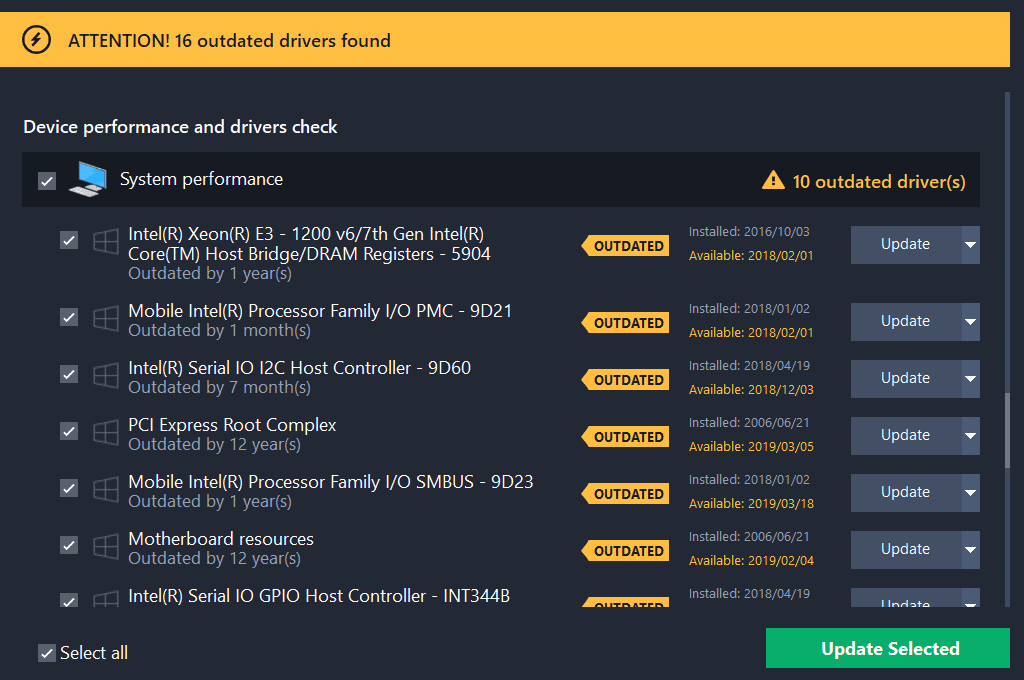Click Windows icon beside Motherboard resources
The height and width of the screenshot is (680, 1024).
pos(105,546)
